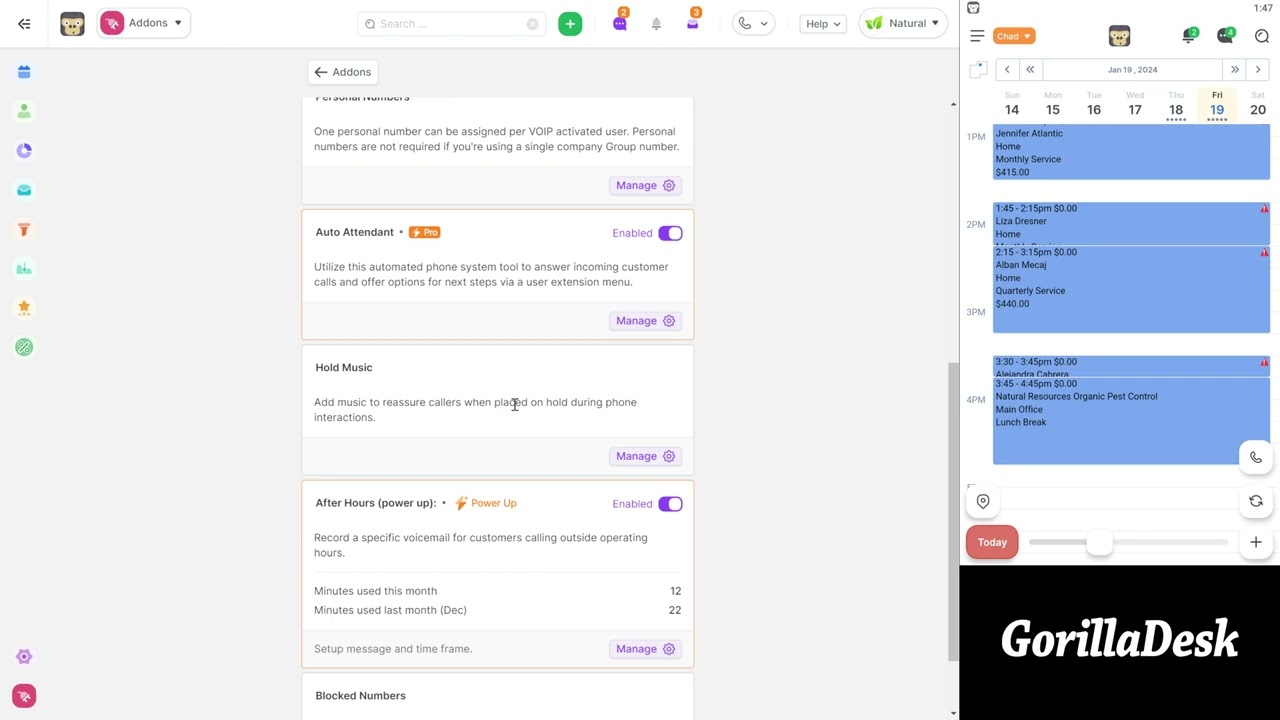Open Liza Dresner 1:45 appointment
Screen dimensions: 1280x720
pyautogui.click(x=1131, y=224)
